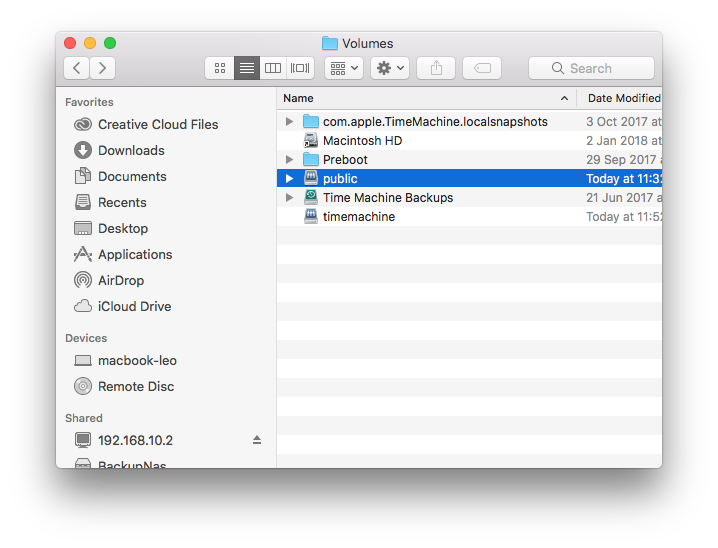Go back with the left chevron
718x548 pixels.
pyautogui.click(x=76, y=68)
